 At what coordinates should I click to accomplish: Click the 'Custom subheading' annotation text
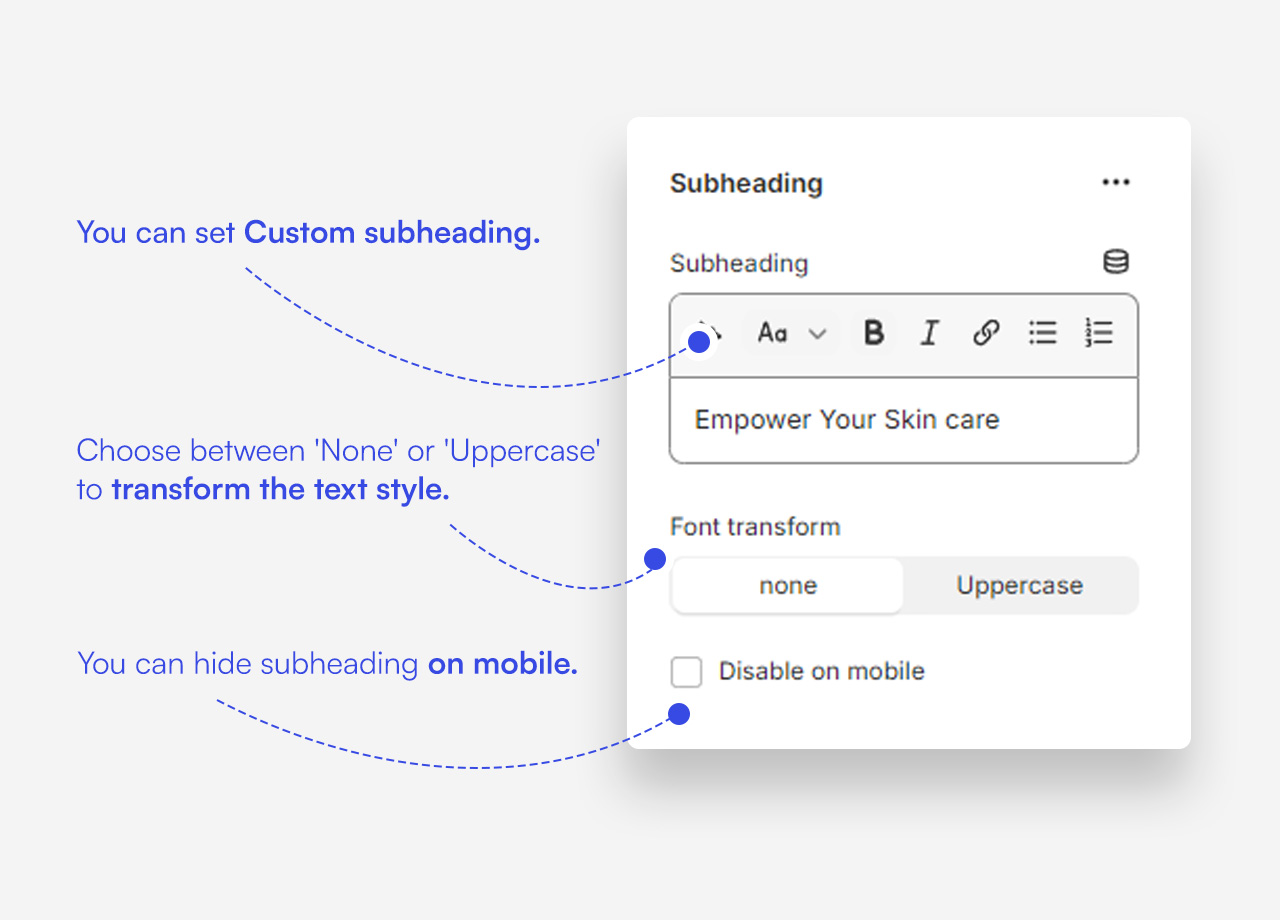(392, 233)
